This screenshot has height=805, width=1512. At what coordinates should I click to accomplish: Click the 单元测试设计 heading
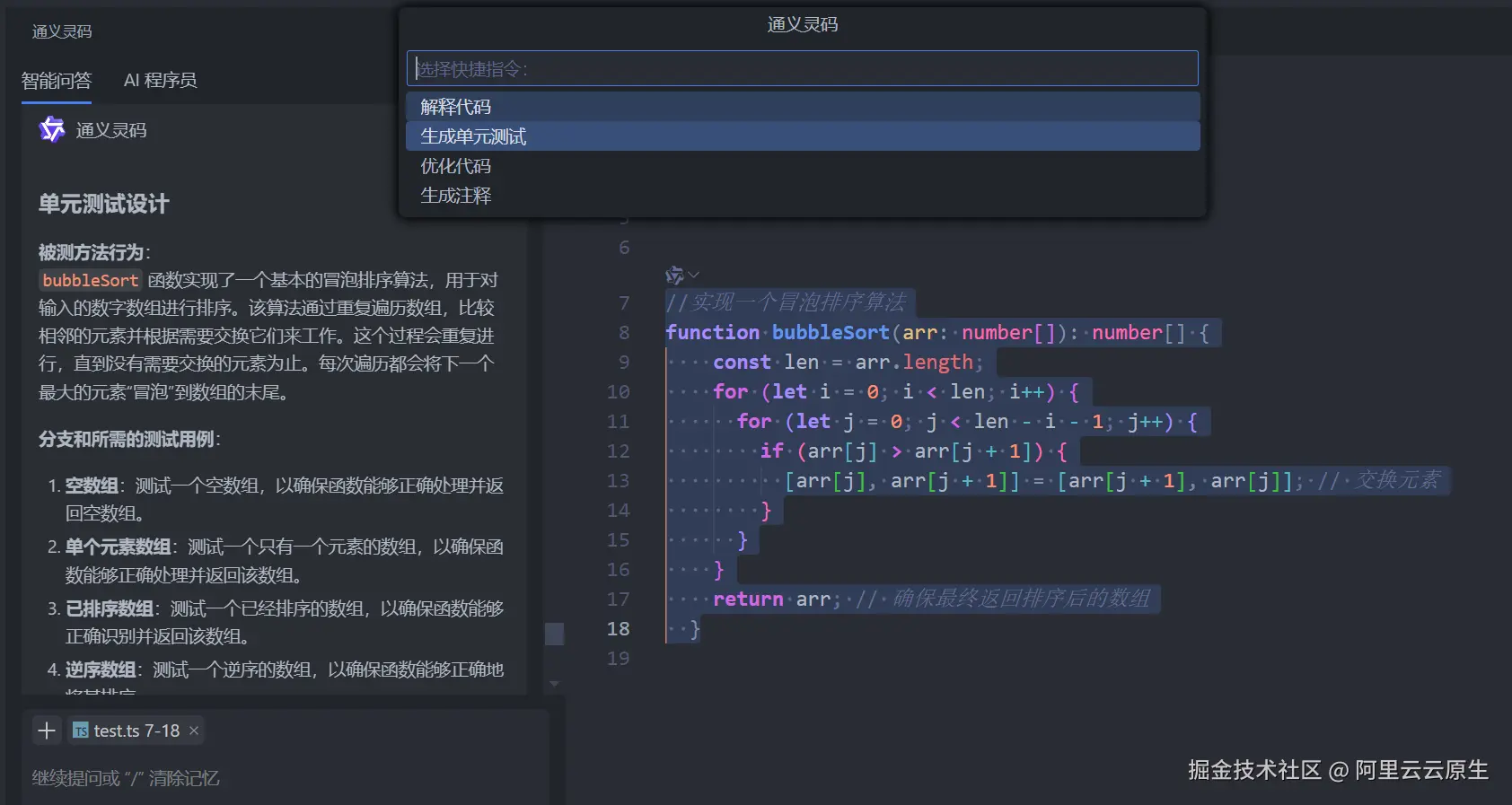click(103, 204)
